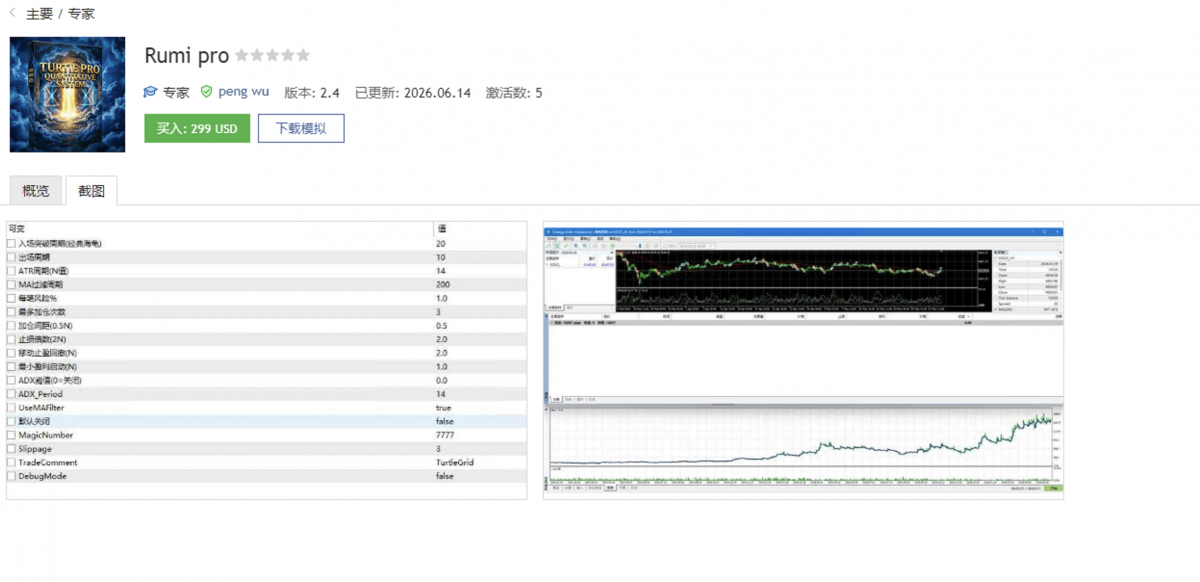Open author peng wu profile link
The height and width of the screenshot is (582, 1200).
(244, 92)
